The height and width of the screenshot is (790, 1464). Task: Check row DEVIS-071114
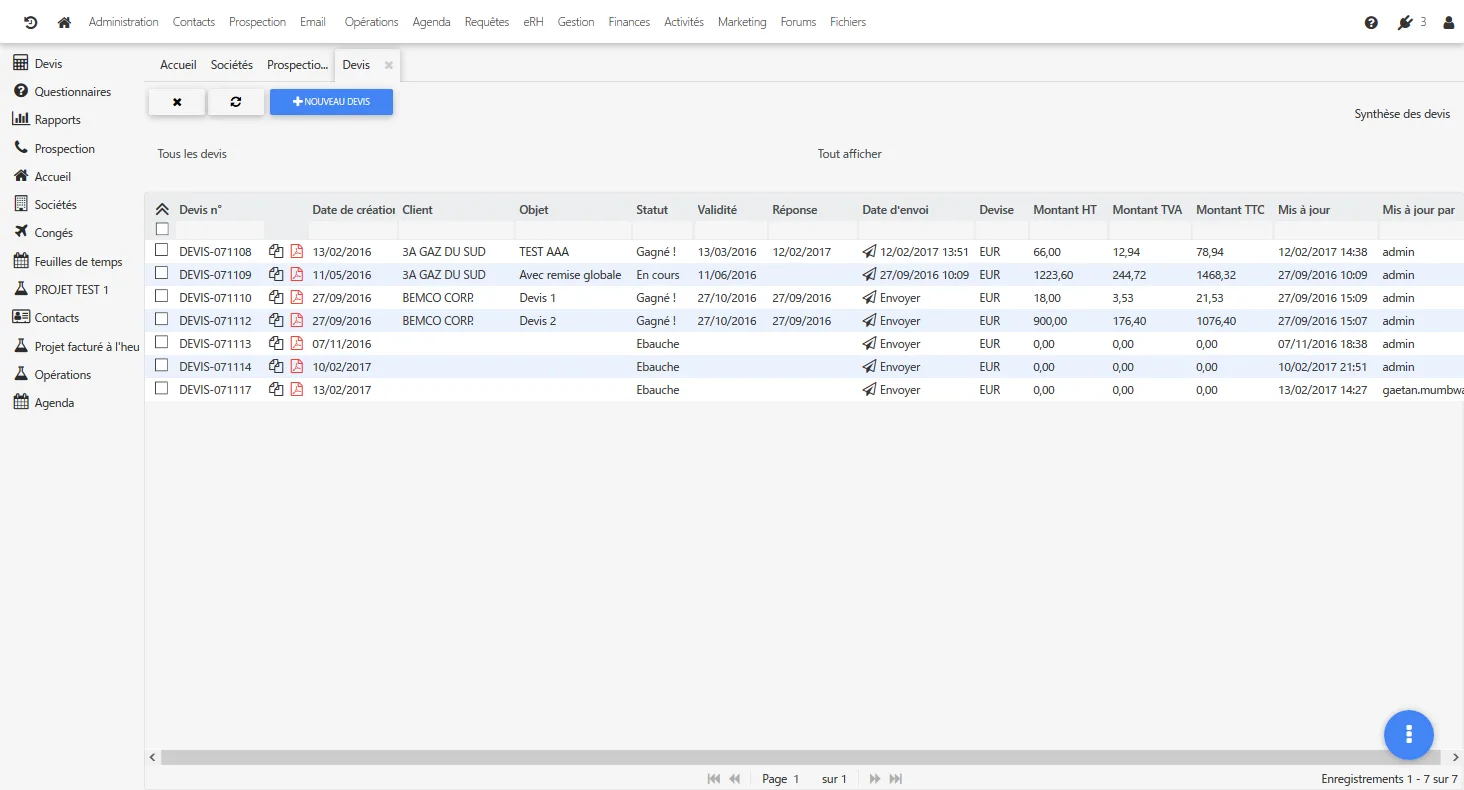pyautogui.click(x=162, y=365)
